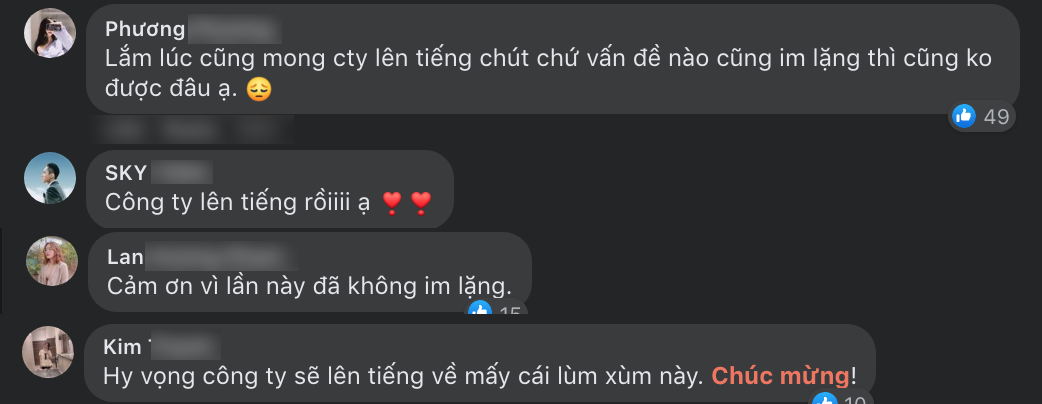Click the comment Cảm ơn vì lần này

click(310, 286)
